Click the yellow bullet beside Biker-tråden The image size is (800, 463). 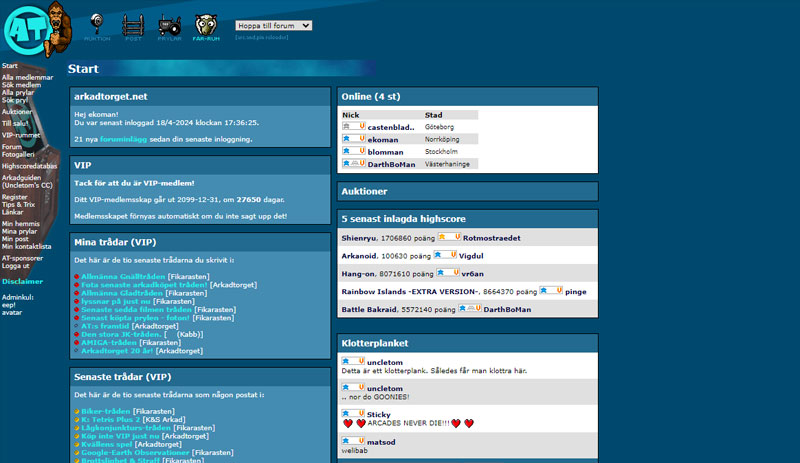tap(77, 410)
